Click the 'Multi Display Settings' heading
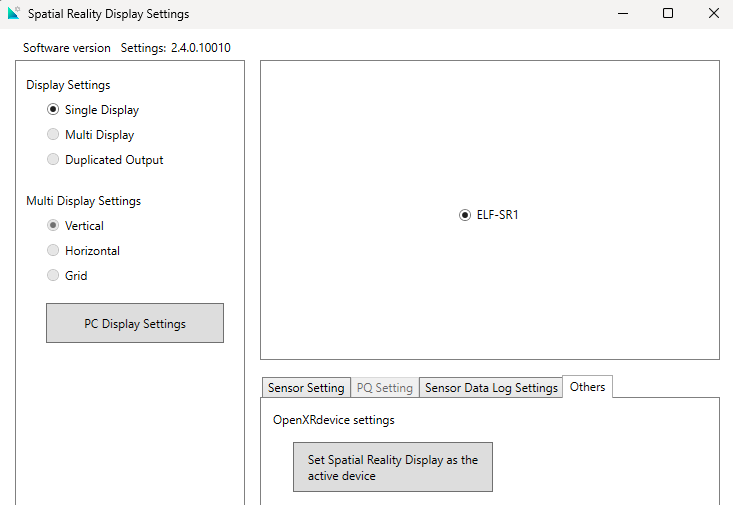 click(x=84, y=201)
